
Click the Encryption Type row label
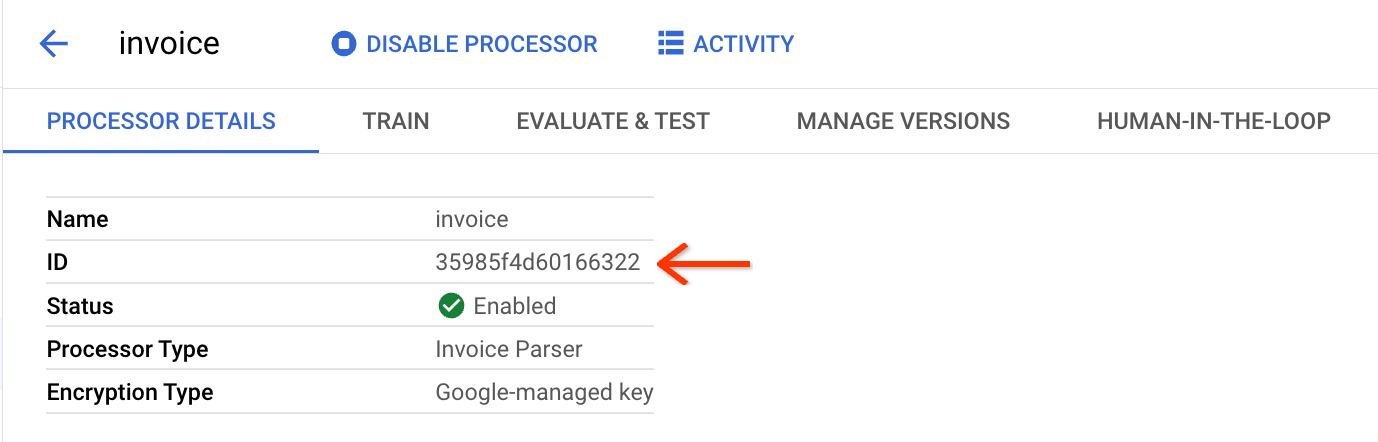pos(130,393)
